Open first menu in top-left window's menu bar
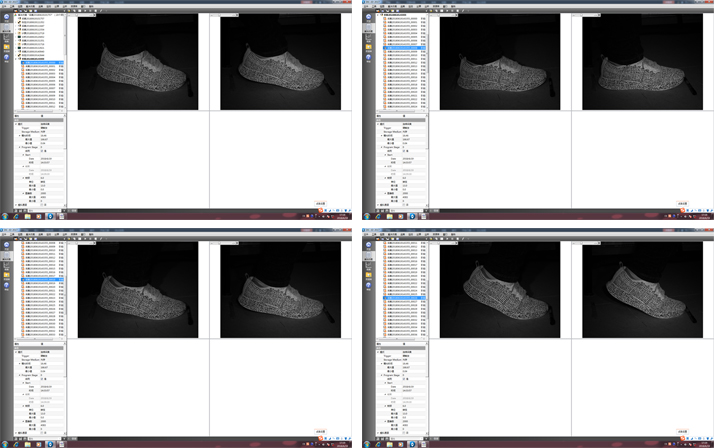This screenshot has height=448, width=714. point(5,6)
